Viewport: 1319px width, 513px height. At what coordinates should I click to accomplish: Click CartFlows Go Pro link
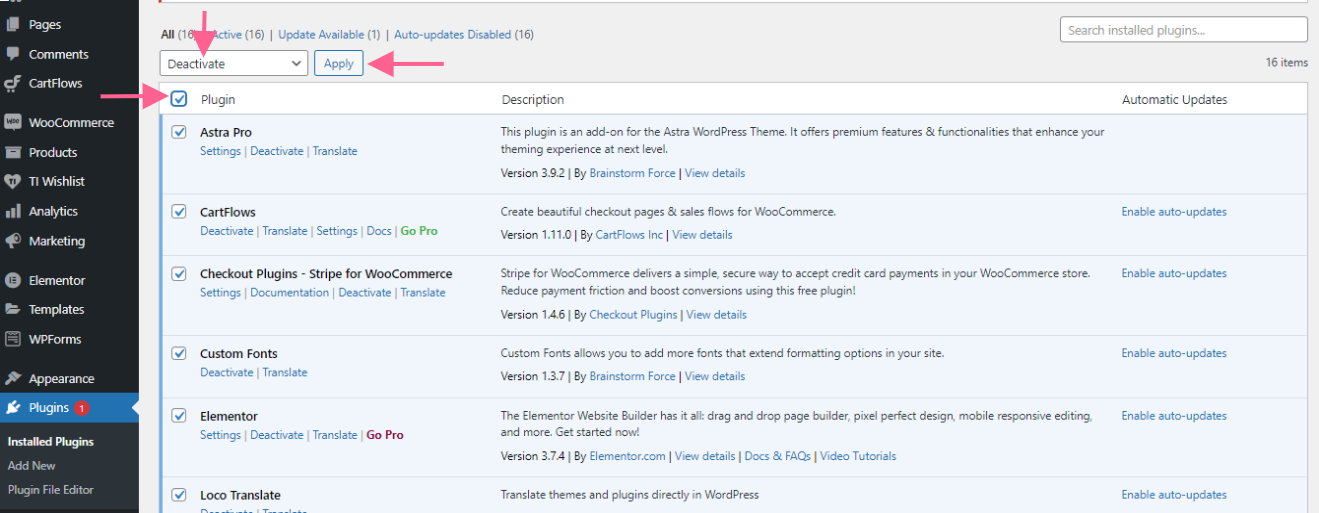[419, 231]
